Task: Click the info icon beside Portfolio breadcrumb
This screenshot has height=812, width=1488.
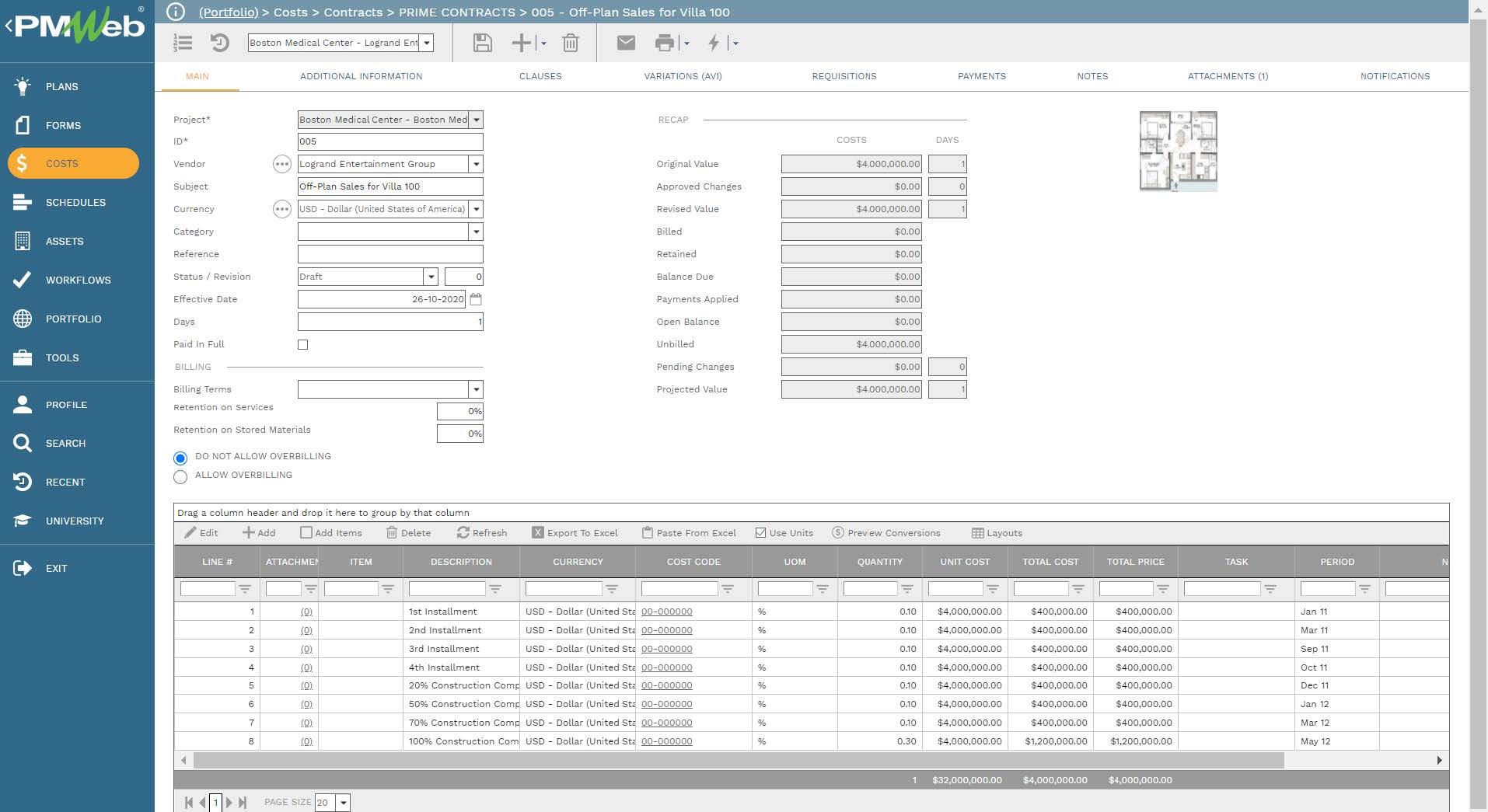Action: click(176, 12)
